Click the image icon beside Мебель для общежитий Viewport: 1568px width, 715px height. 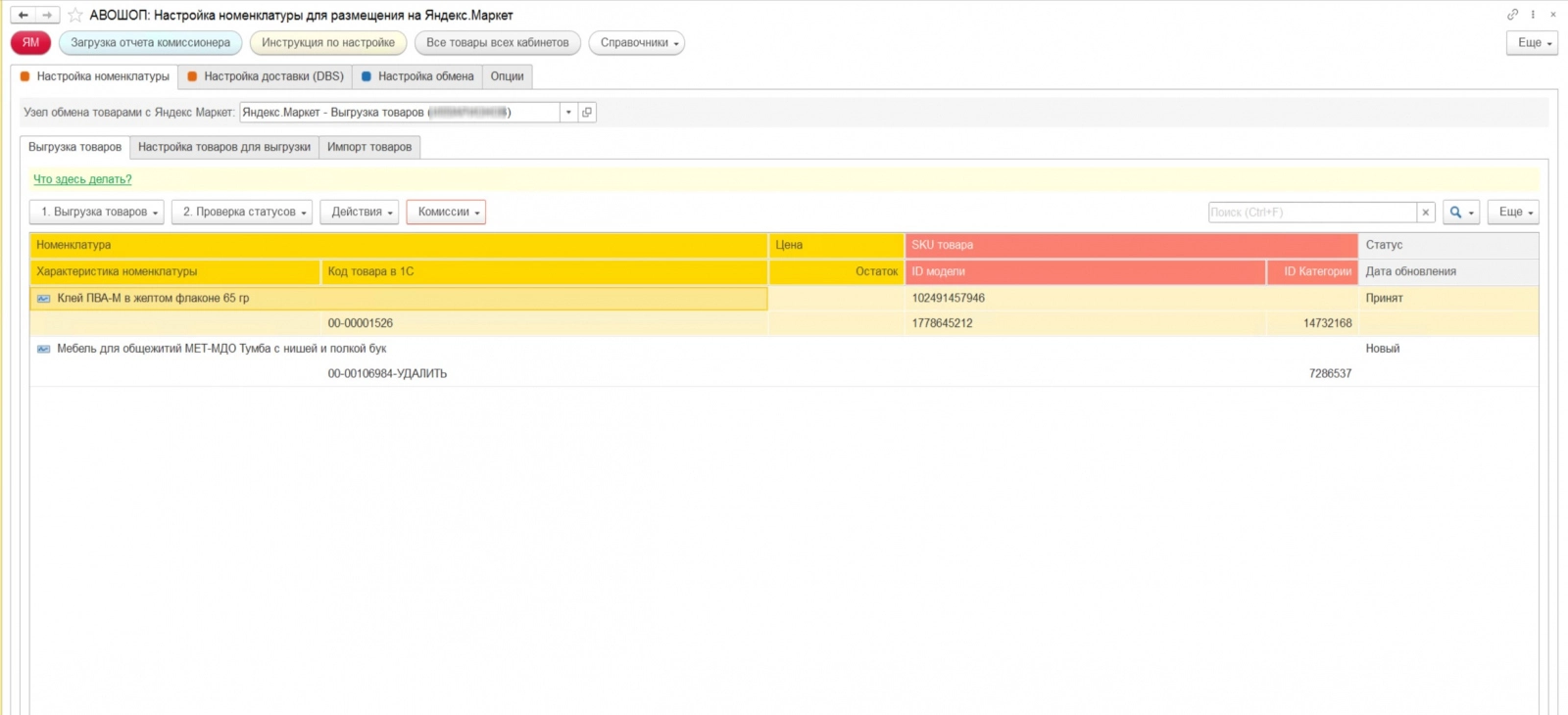44,349
